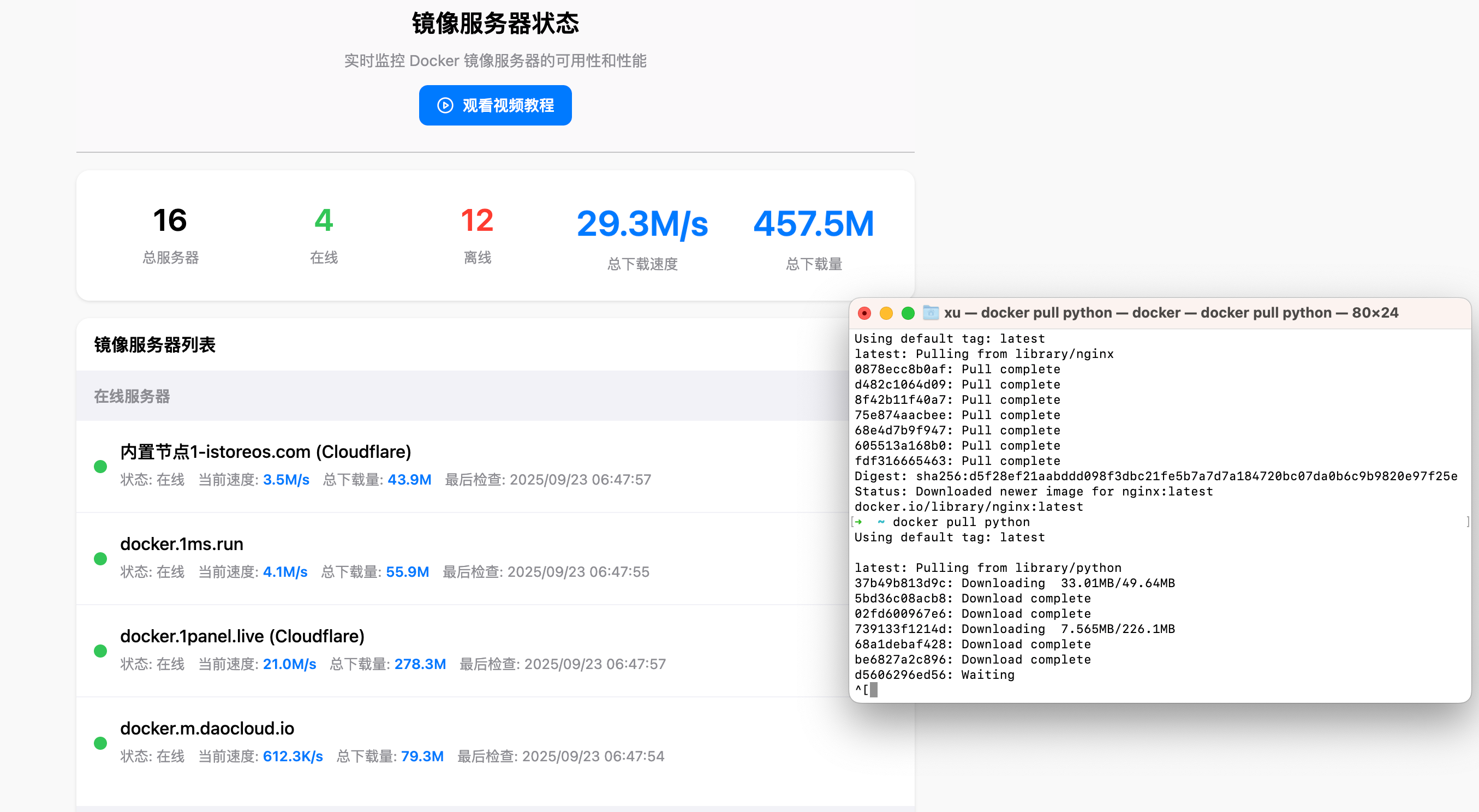Viewport: 1479px width, 812px height.
Task: Click the play icon in the video tutorial button
Action: tap(445, 106)
